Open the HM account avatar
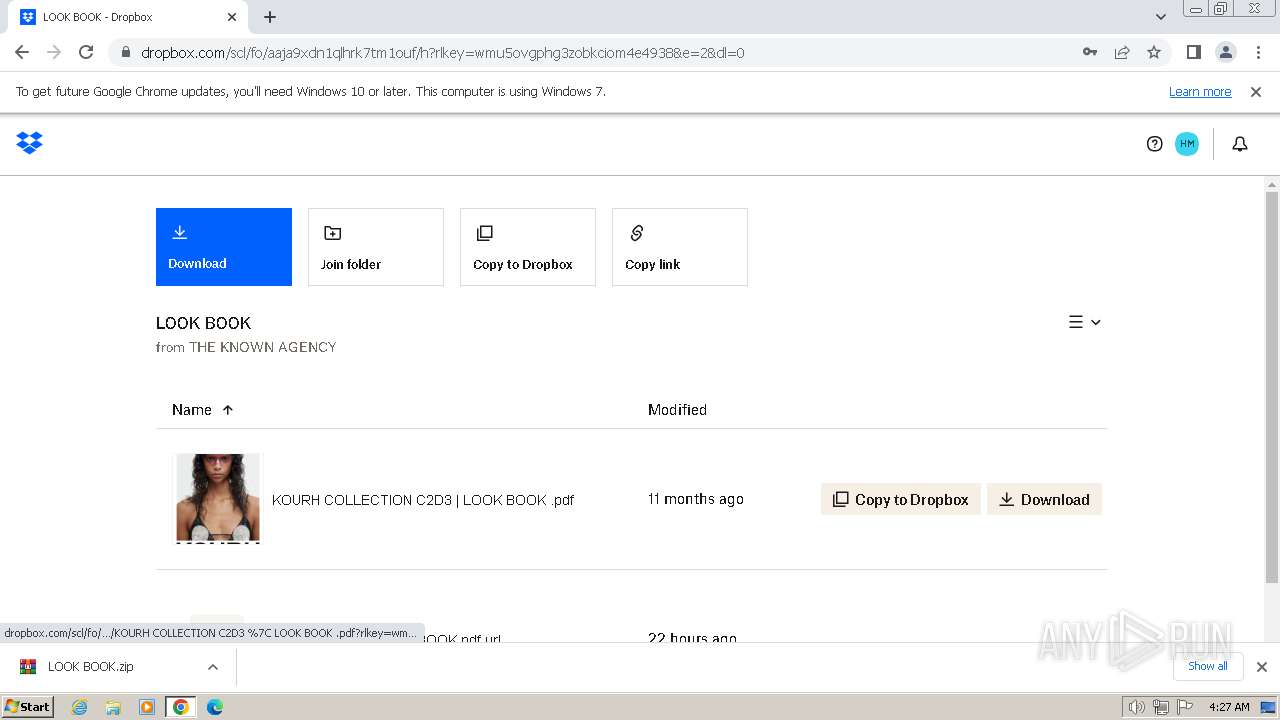 coord(1187,144)
